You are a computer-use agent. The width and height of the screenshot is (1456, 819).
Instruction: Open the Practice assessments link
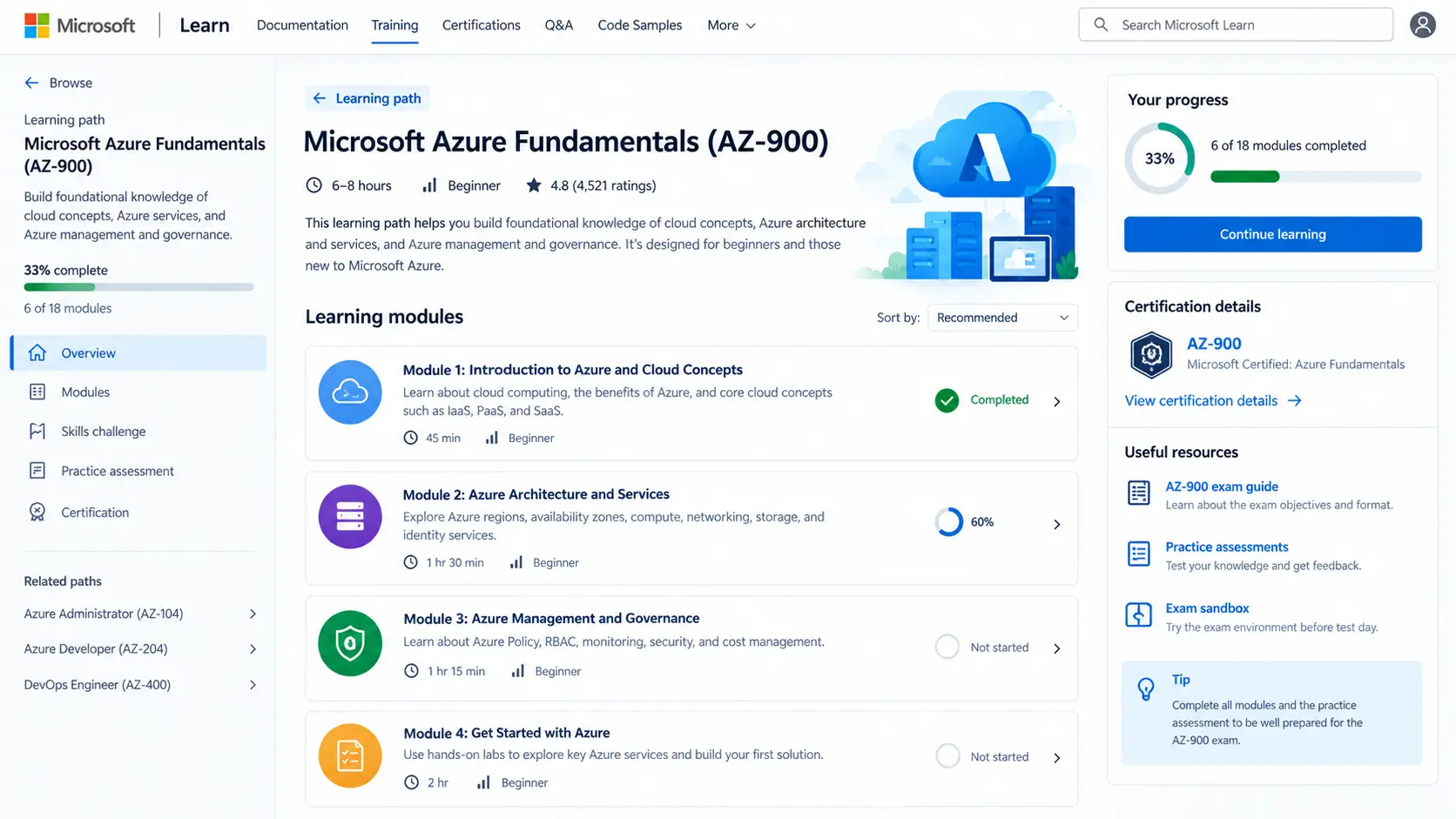[1227, 547]
